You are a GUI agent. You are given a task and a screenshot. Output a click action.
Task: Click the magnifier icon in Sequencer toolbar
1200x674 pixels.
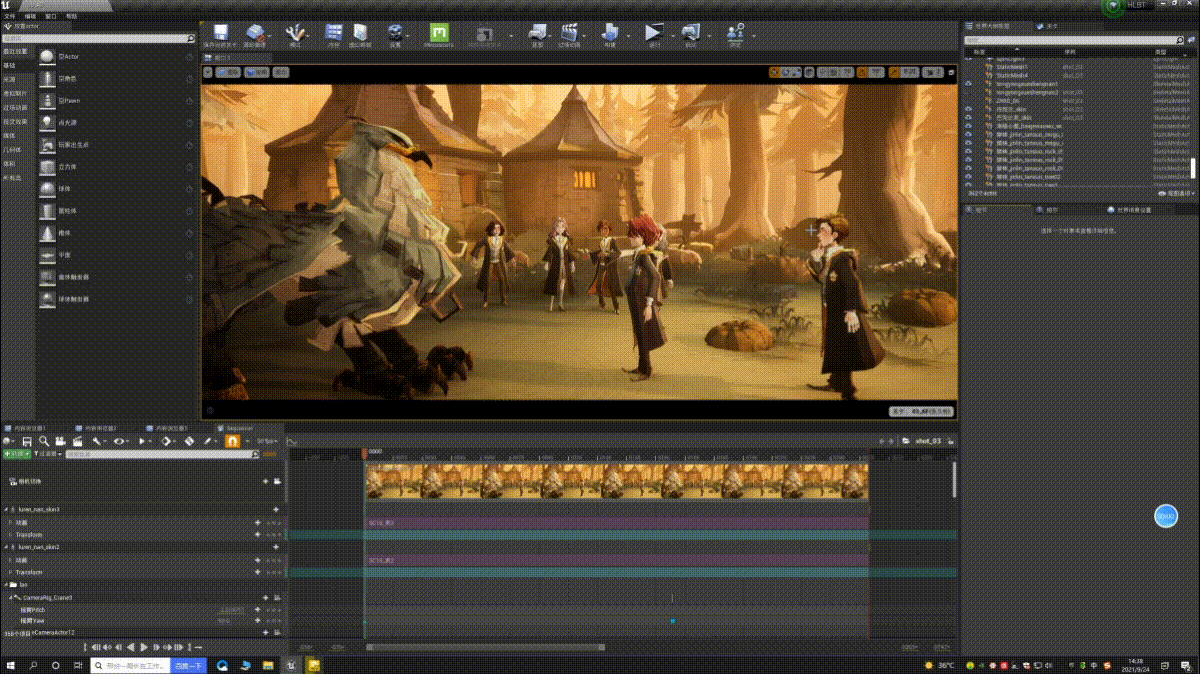pos(45,441)
